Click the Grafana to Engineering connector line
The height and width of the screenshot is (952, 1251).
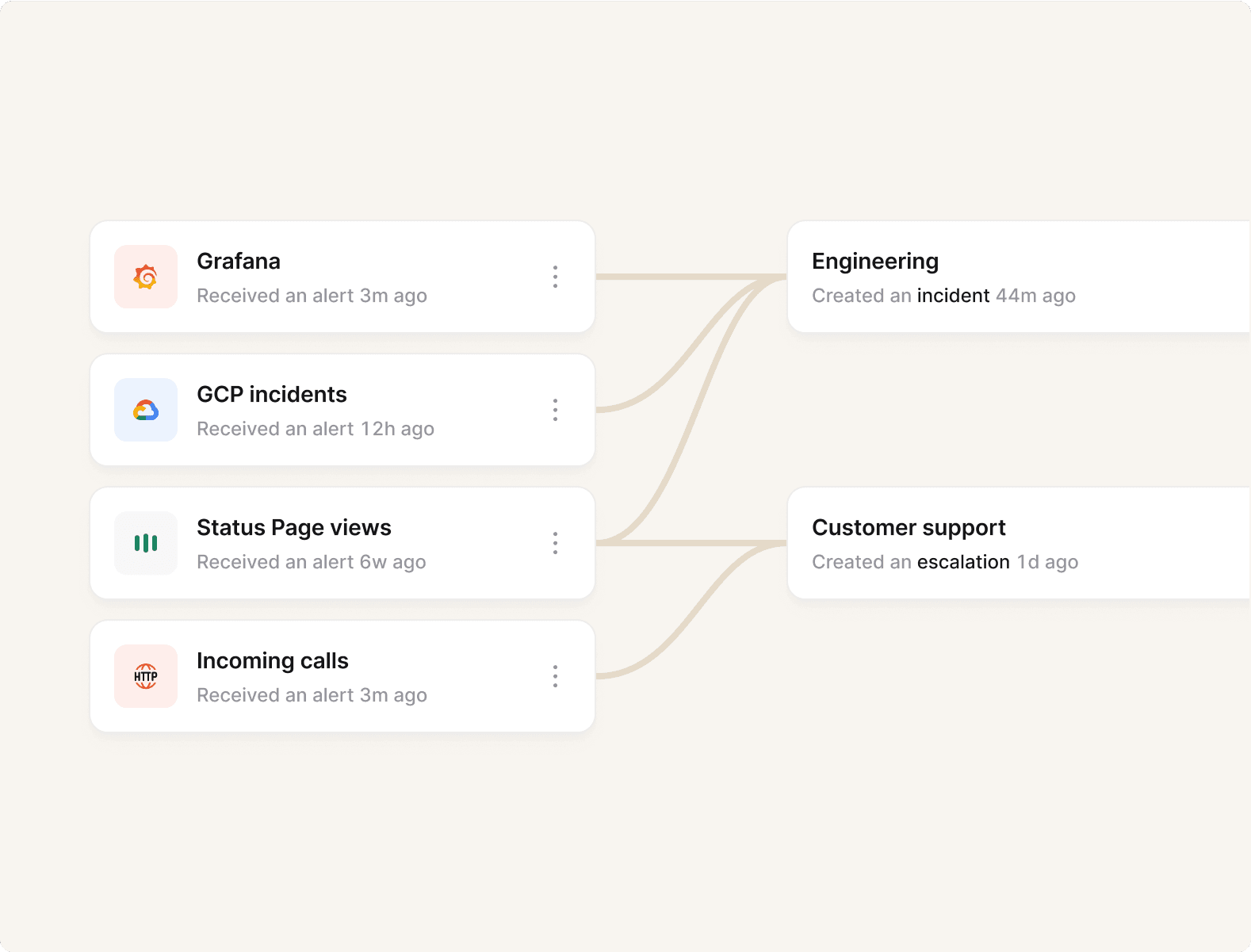pos(666,277)
